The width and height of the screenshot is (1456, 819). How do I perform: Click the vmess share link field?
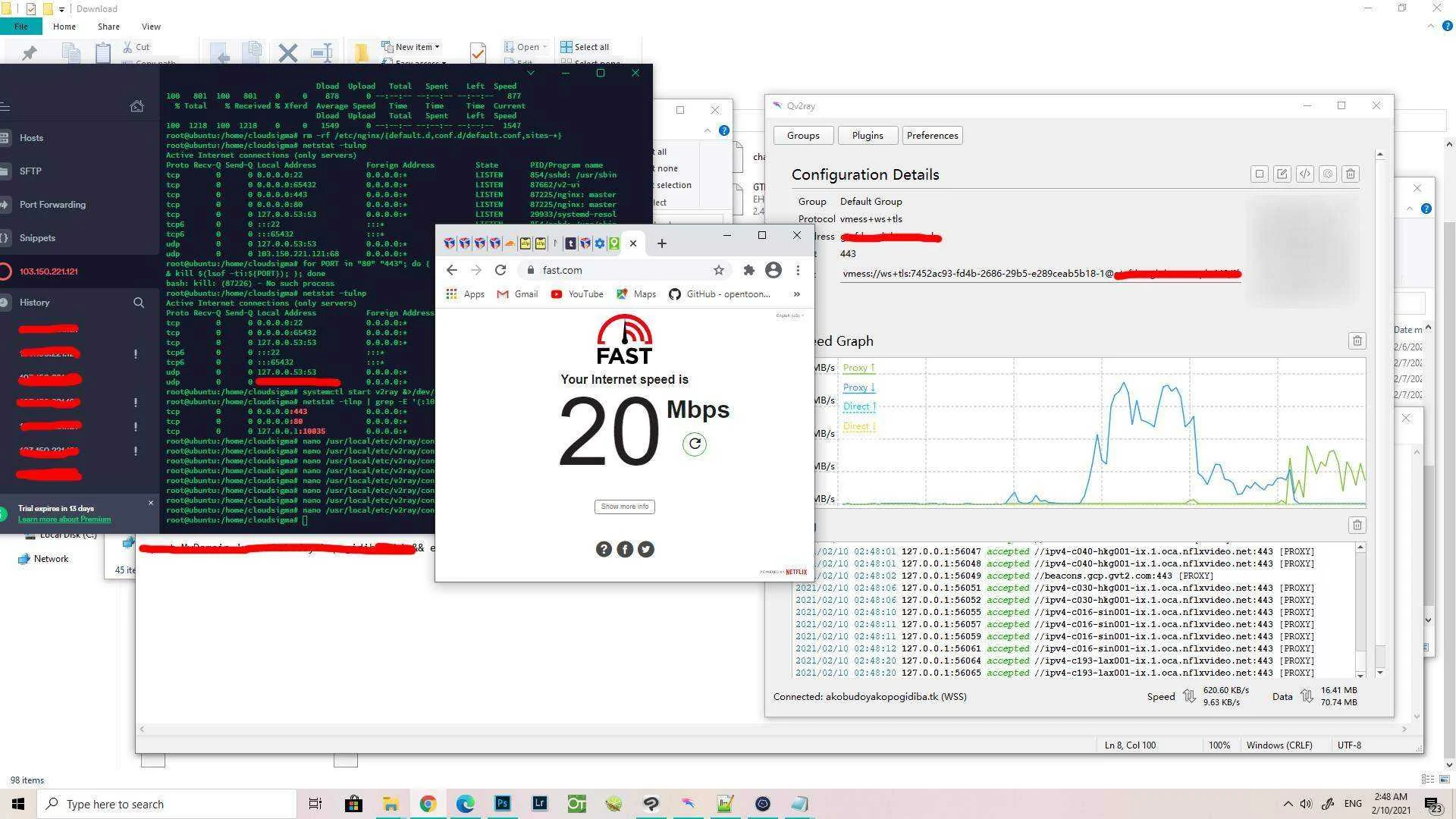[x=1040, y=274]
